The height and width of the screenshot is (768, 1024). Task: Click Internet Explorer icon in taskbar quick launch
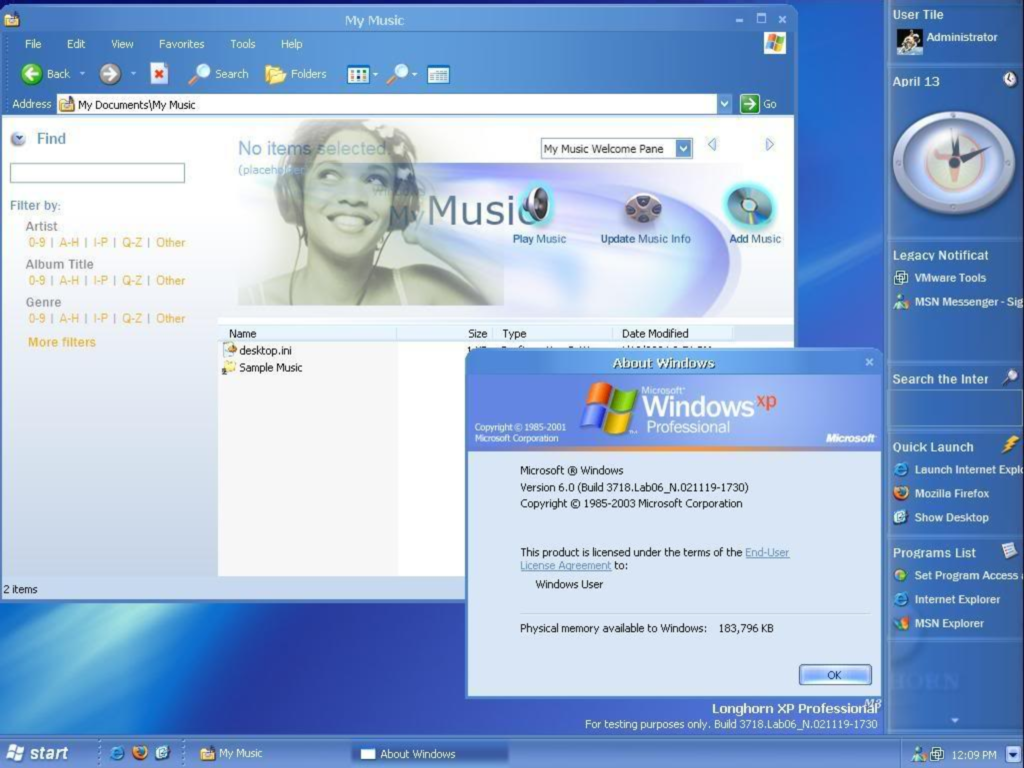pyautogui.click(x=117, y=753)
